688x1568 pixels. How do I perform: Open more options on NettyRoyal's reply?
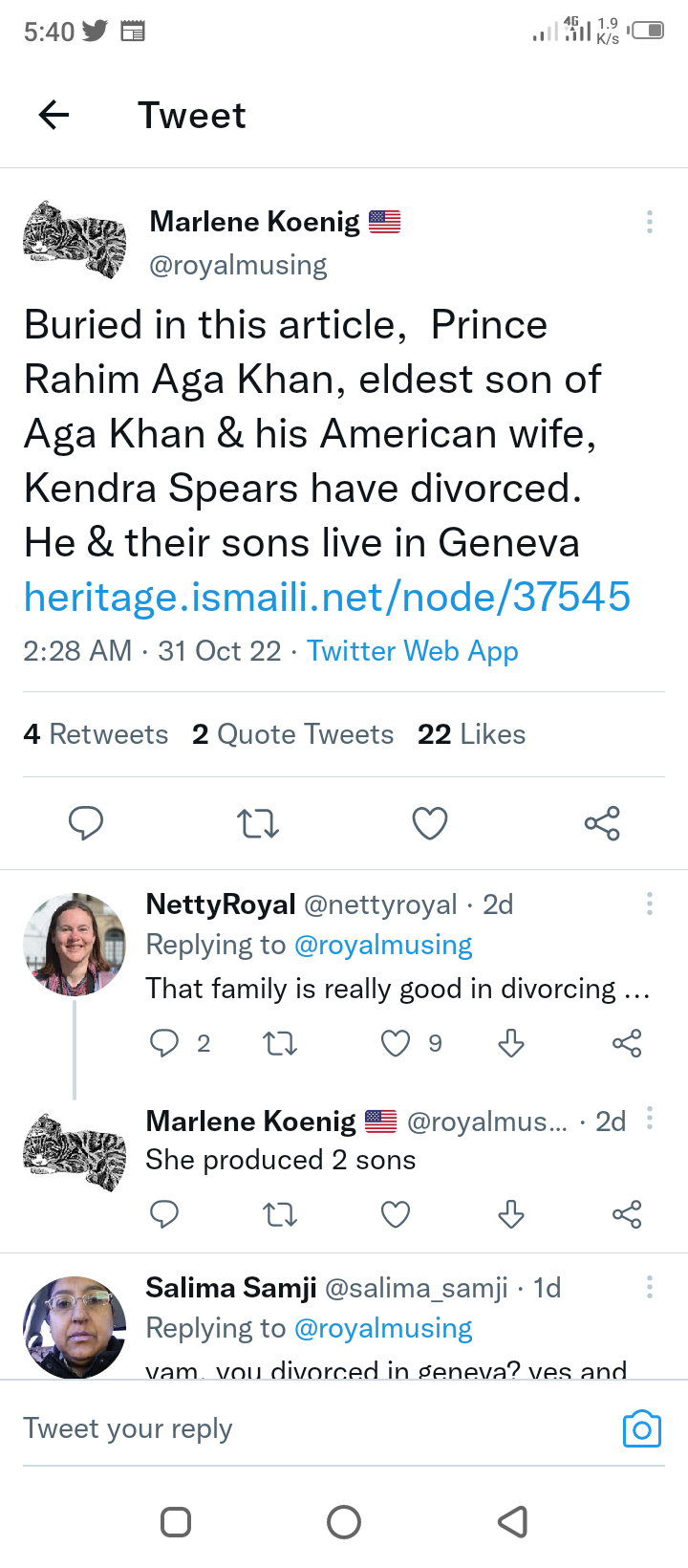coord(650,904)
